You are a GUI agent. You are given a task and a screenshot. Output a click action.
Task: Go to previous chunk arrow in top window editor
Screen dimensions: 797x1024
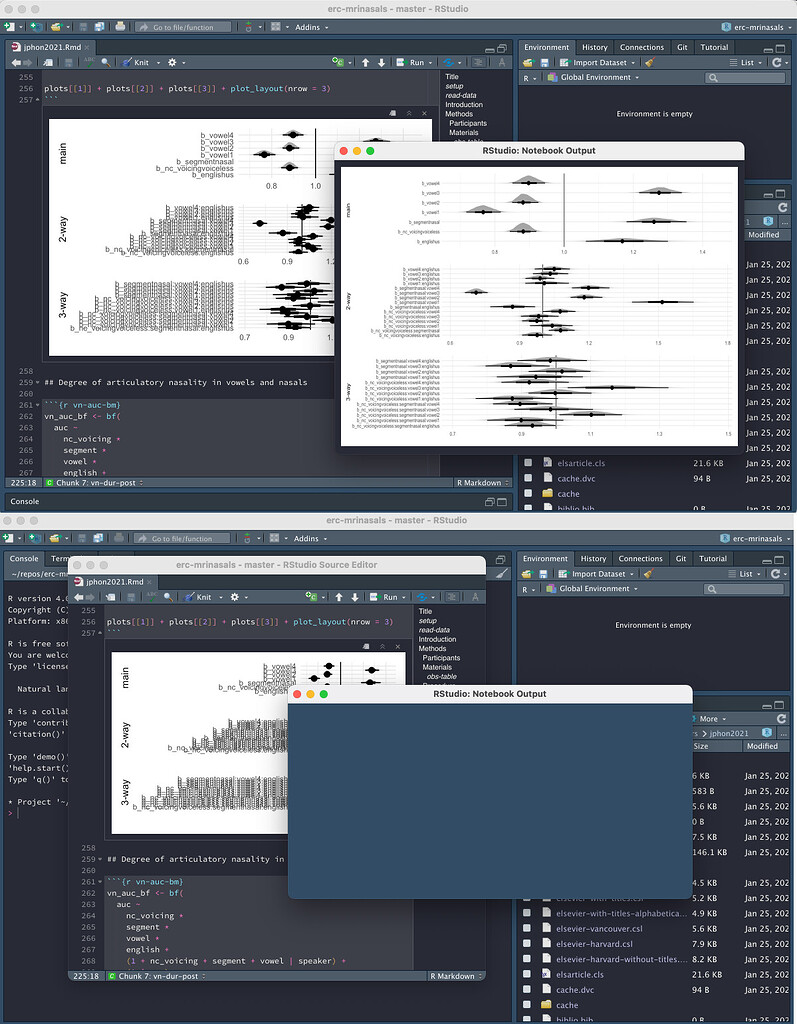click(x=366, y=62)
